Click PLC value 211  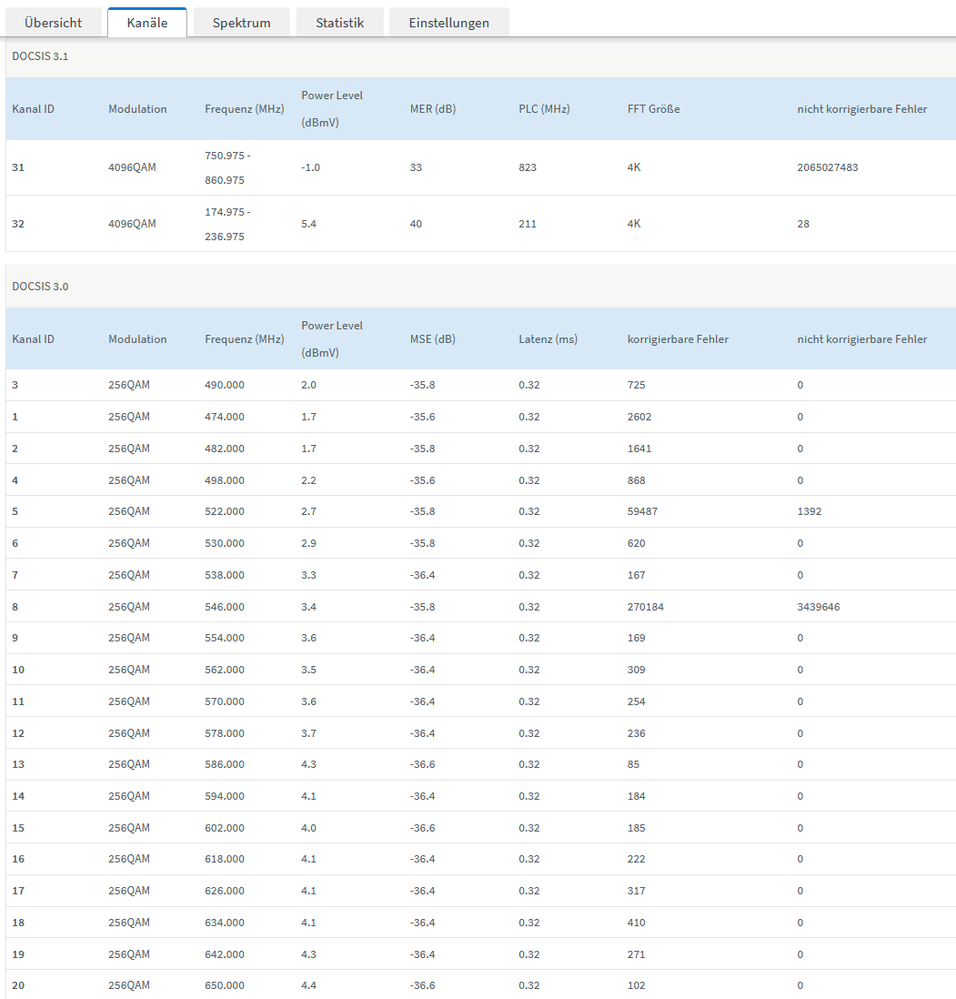(x=527, y=224)
